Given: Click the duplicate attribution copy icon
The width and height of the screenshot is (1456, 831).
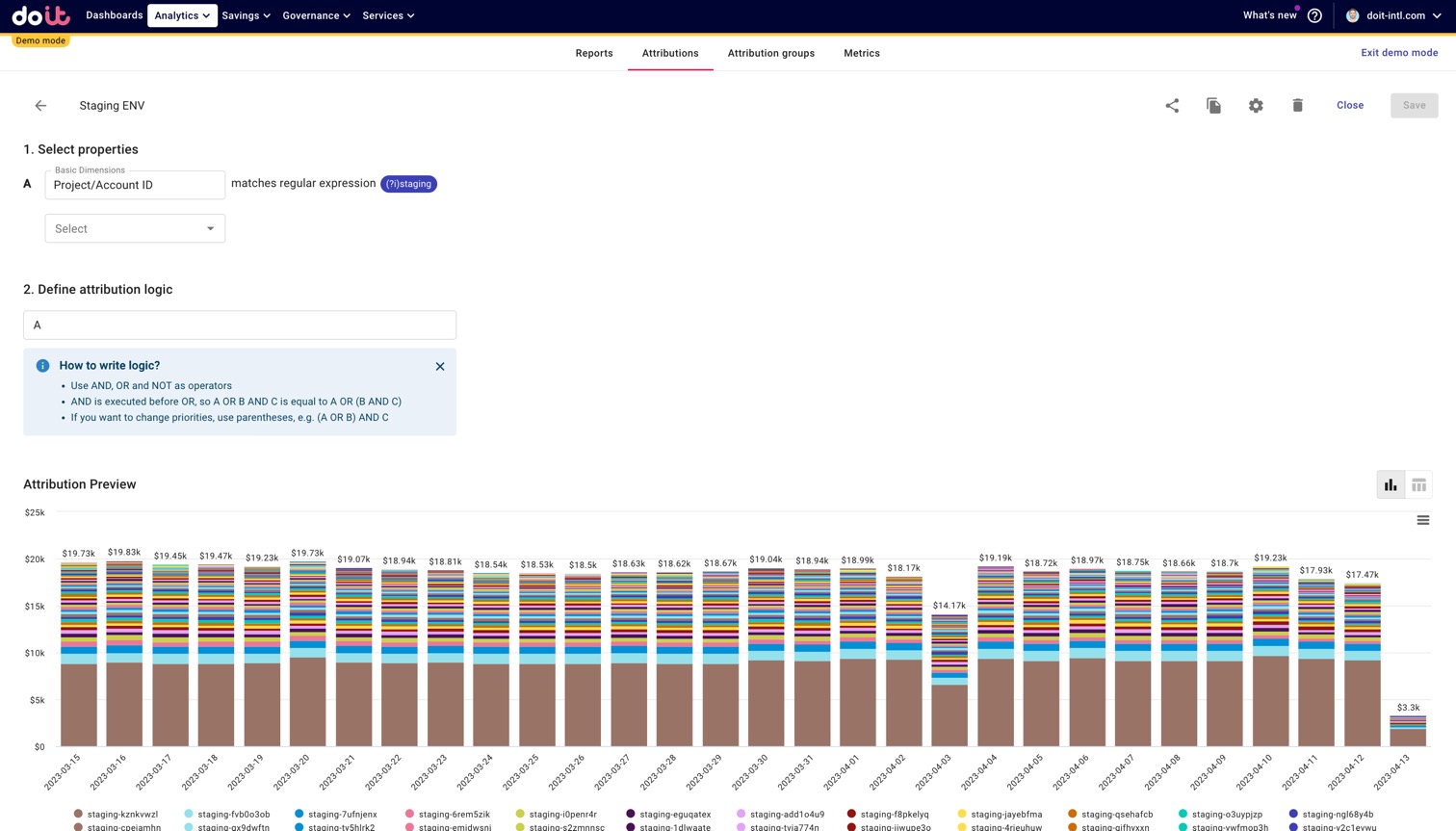Looking at the screenshot, I should [1213, 106].
